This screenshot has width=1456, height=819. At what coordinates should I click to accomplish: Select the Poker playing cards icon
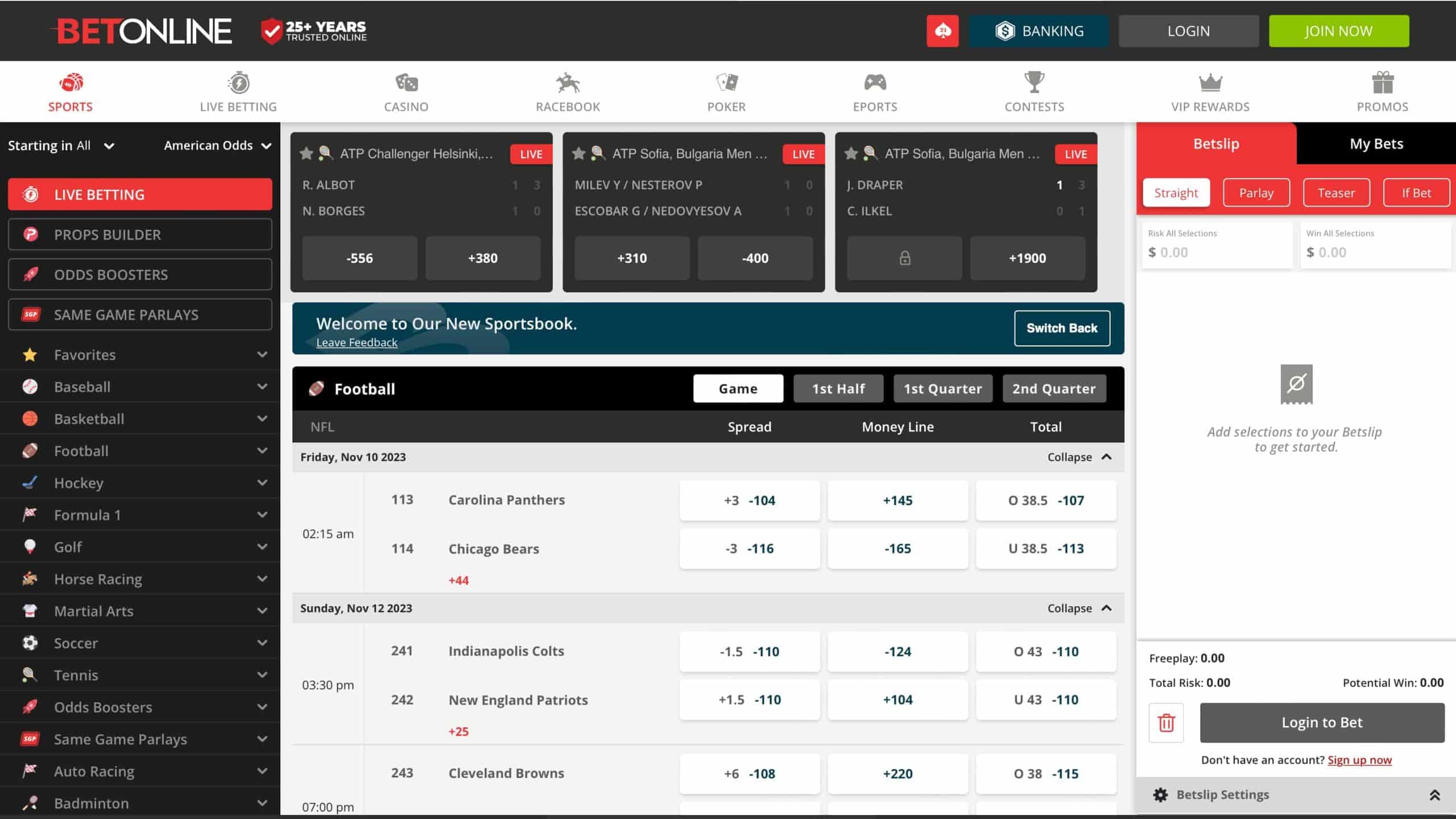726,83
